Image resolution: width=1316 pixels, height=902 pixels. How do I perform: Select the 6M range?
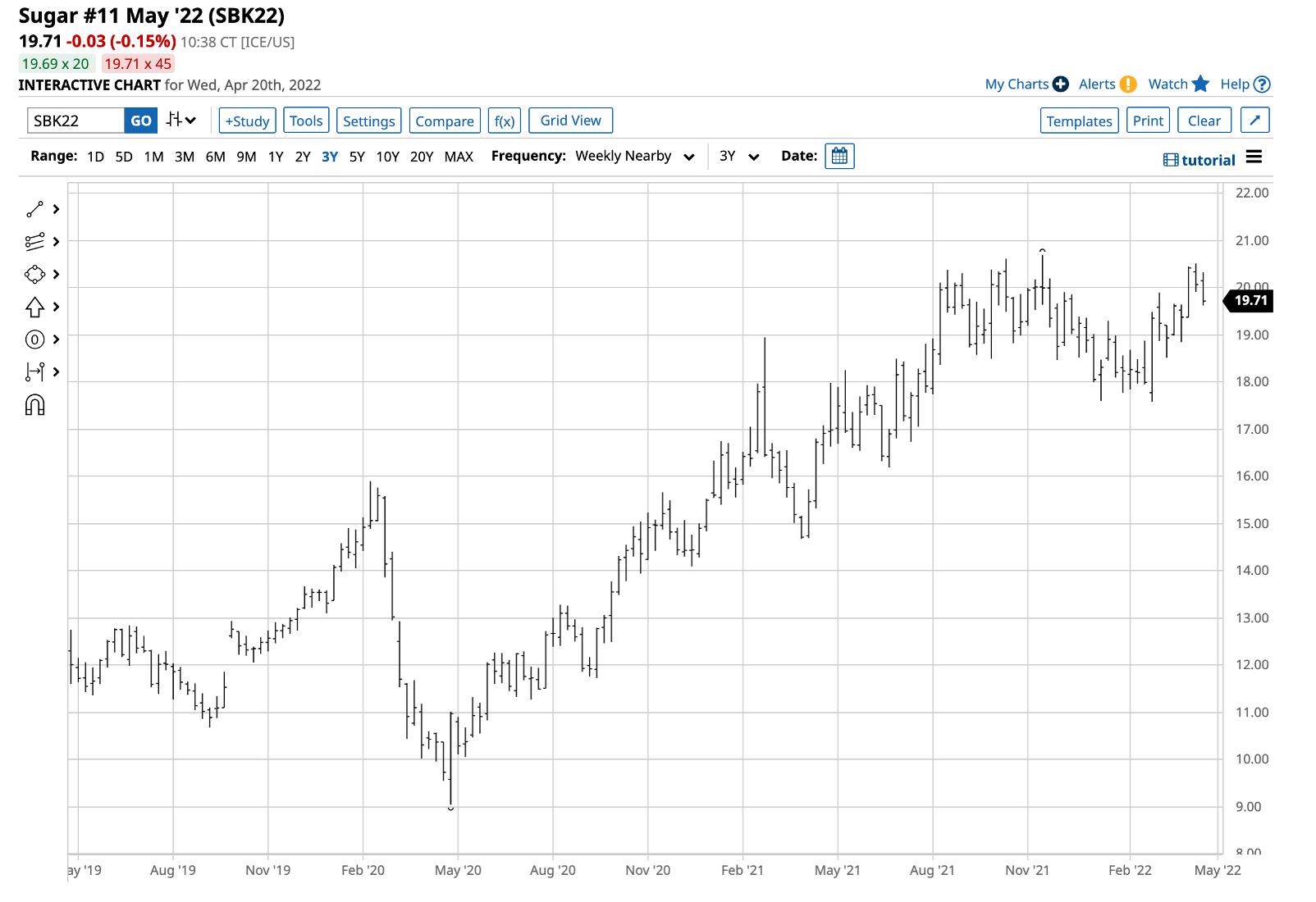pos(216,156)
